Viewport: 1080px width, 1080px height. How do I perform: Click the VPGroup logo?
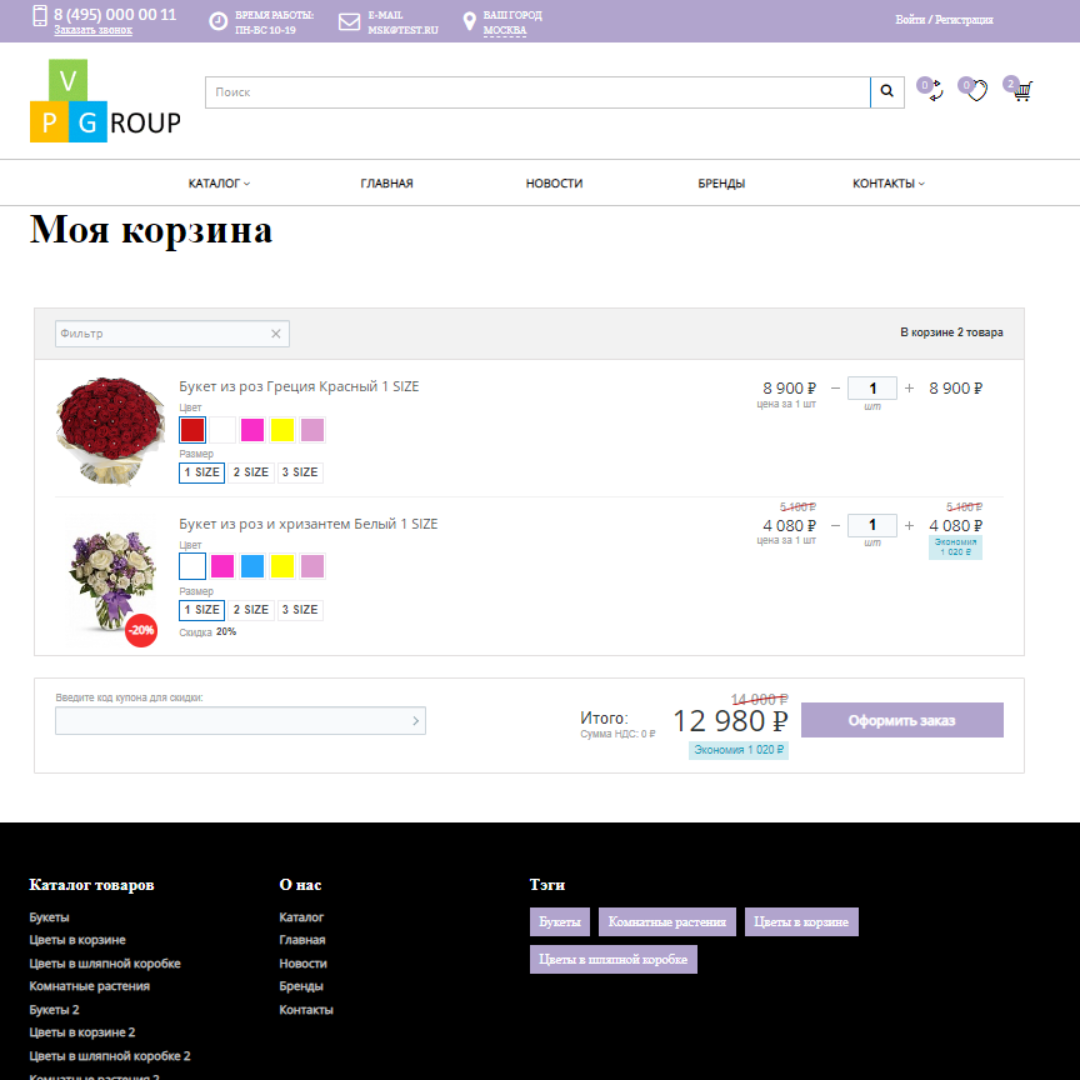point(105,101)
